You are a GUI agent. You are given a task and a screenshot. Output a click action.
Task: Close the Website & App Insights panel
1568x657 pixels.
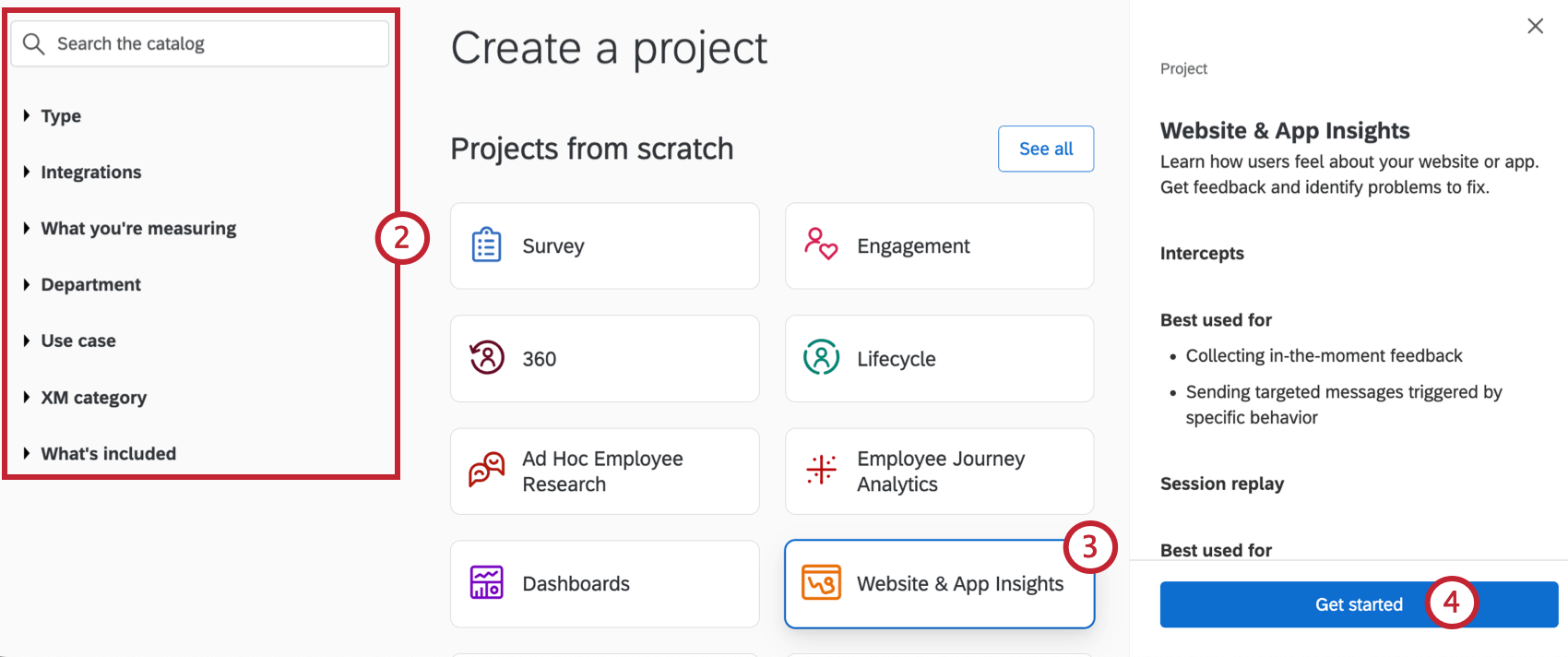1534,26
